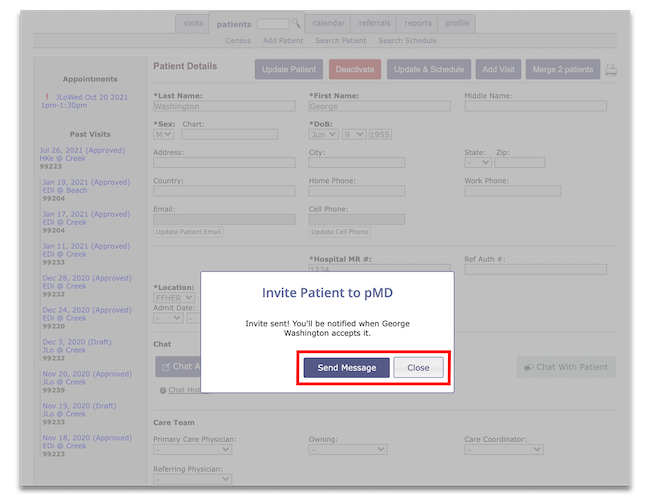The height and width of the screenshot is (497, 650).
Task: Click Send Message in the invite dialog
Action: 347,368
